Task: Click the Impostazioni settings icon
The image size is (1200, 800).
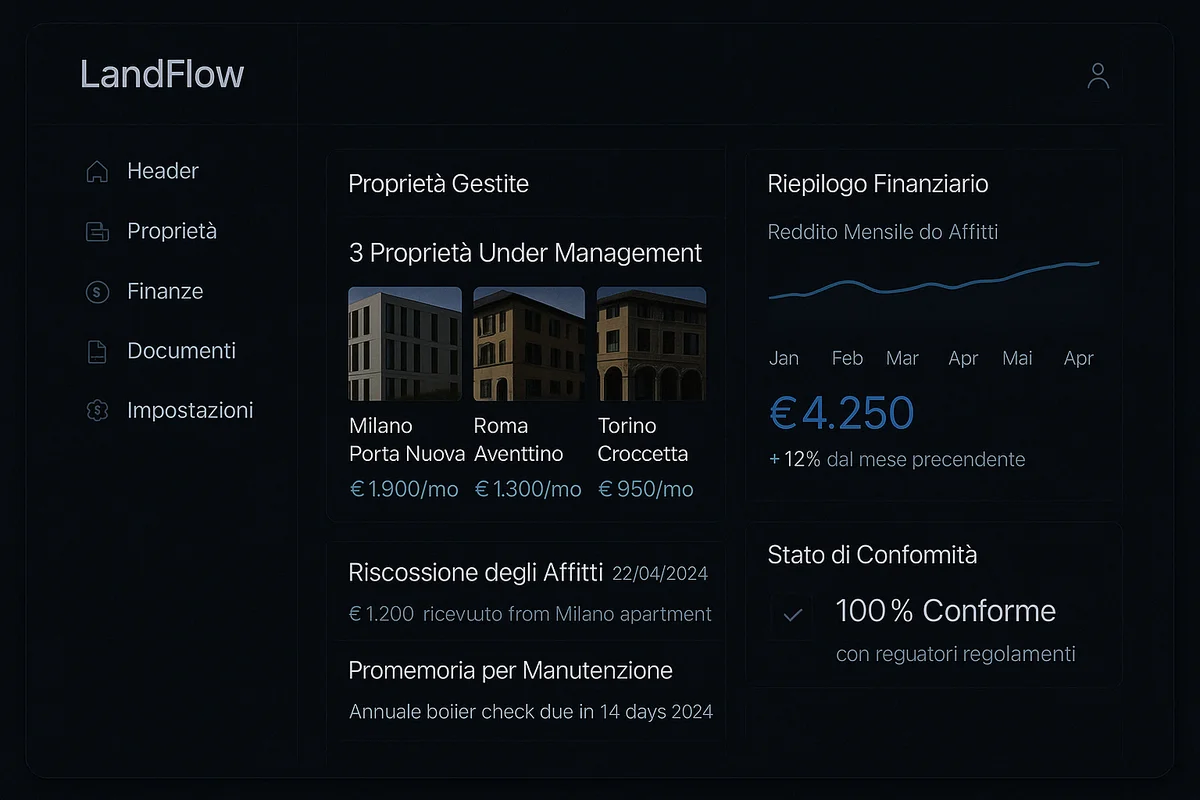Action: [x=96, y=410]
